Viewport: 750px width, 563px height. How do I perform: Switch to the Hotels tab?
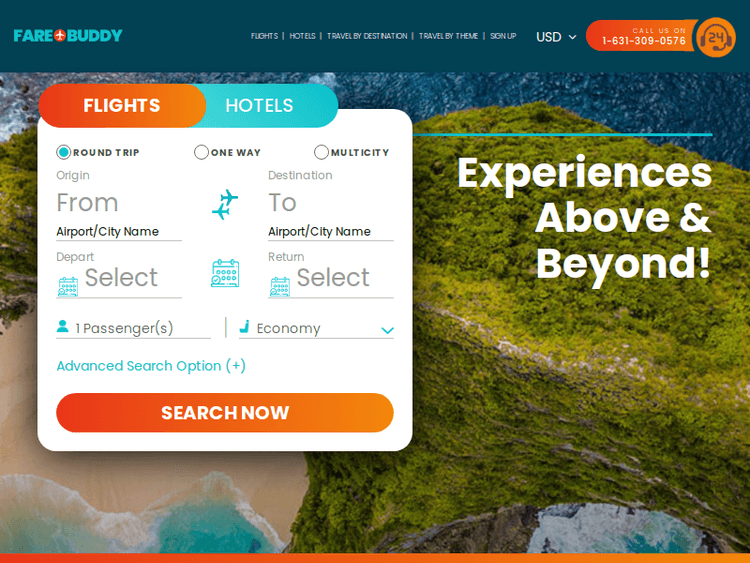[259, 105]
